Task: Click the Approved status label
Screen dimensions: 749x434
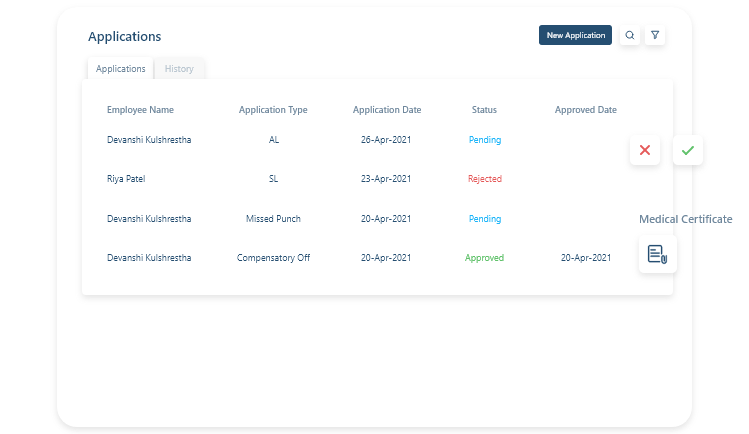Action: (x=484, y=258)
